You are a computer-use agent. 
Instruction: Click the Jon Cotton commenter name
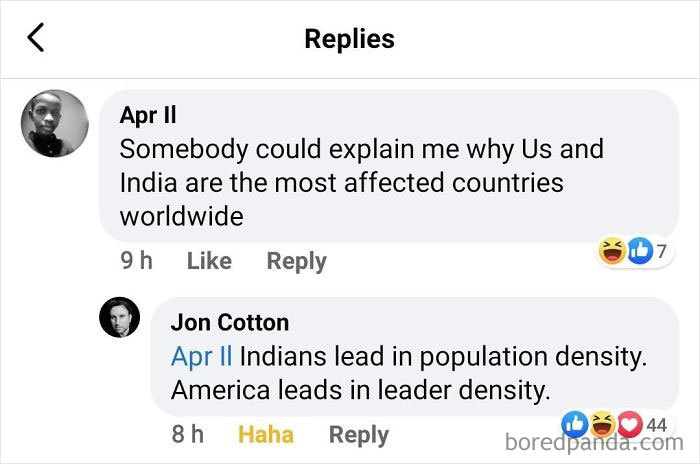(x=230, y=322)
